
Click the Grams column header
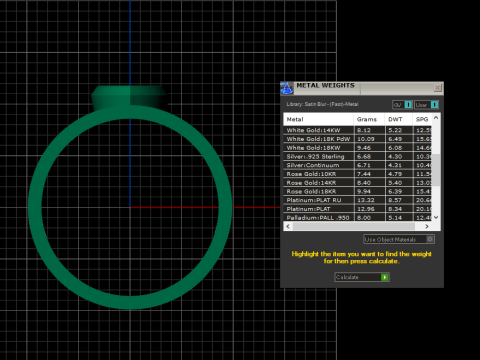click(369, 119)
